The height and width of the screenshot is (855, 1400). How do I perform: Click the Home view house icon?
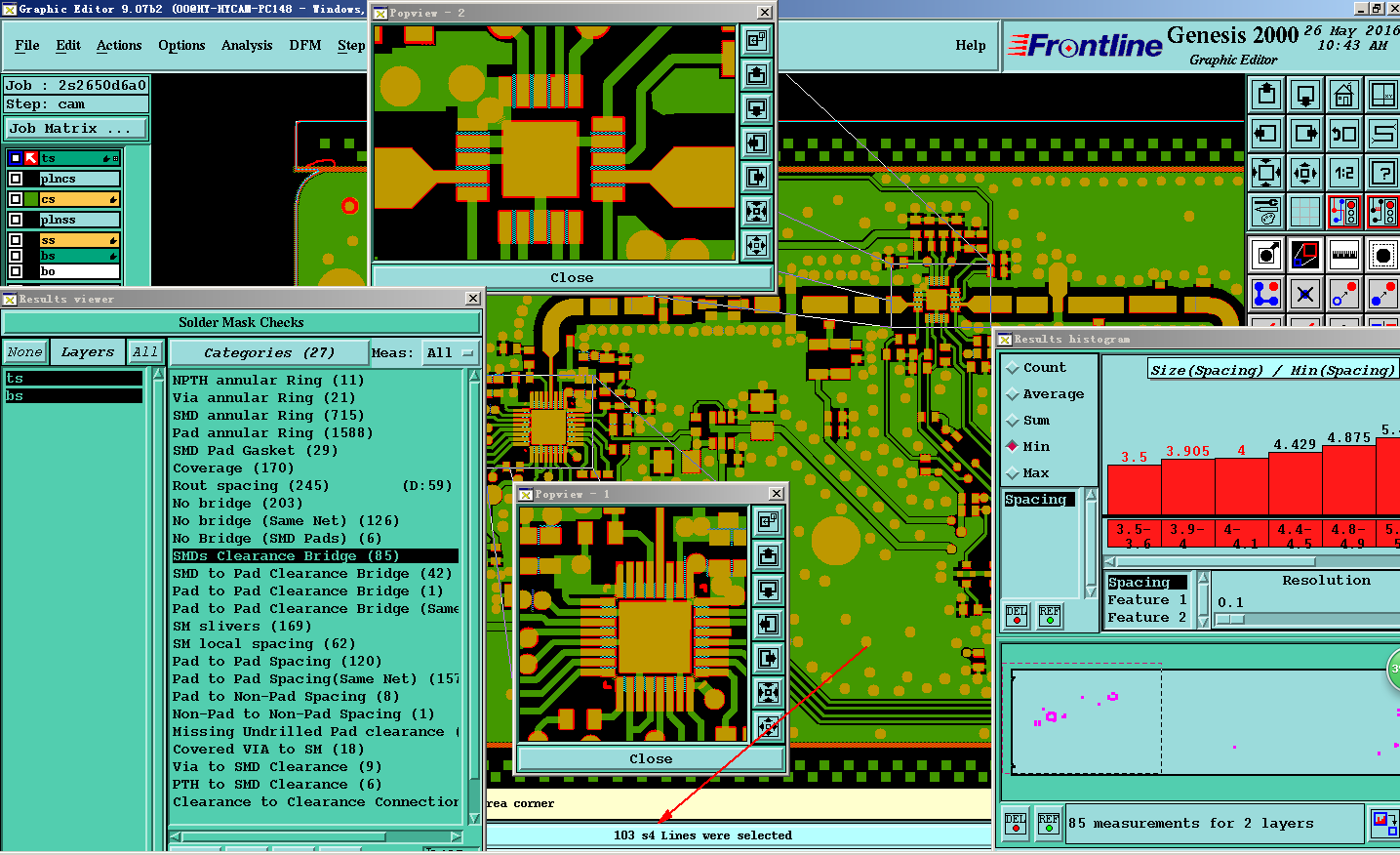[1344, 95]
